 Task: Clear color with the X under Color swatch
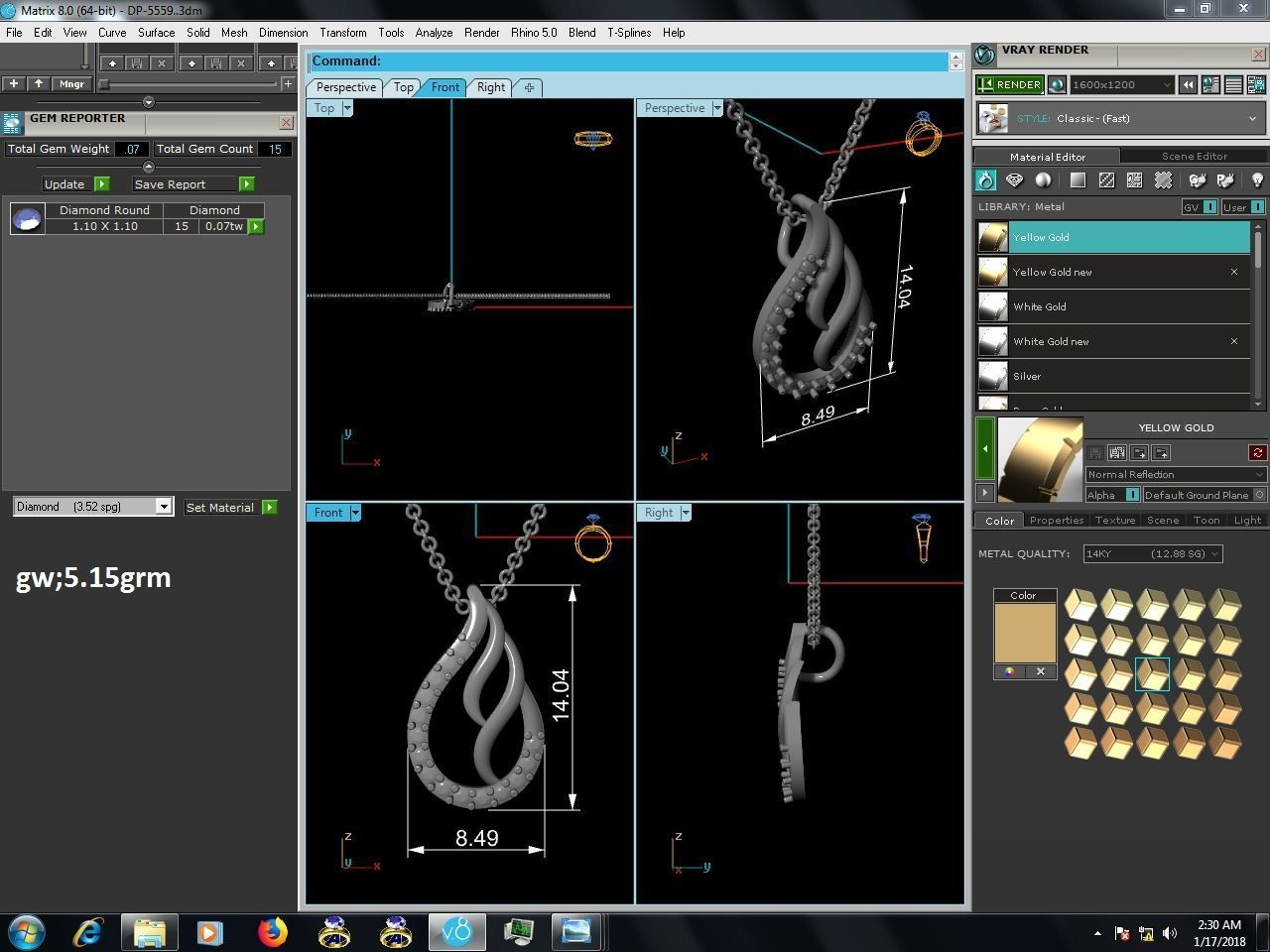1040,671
